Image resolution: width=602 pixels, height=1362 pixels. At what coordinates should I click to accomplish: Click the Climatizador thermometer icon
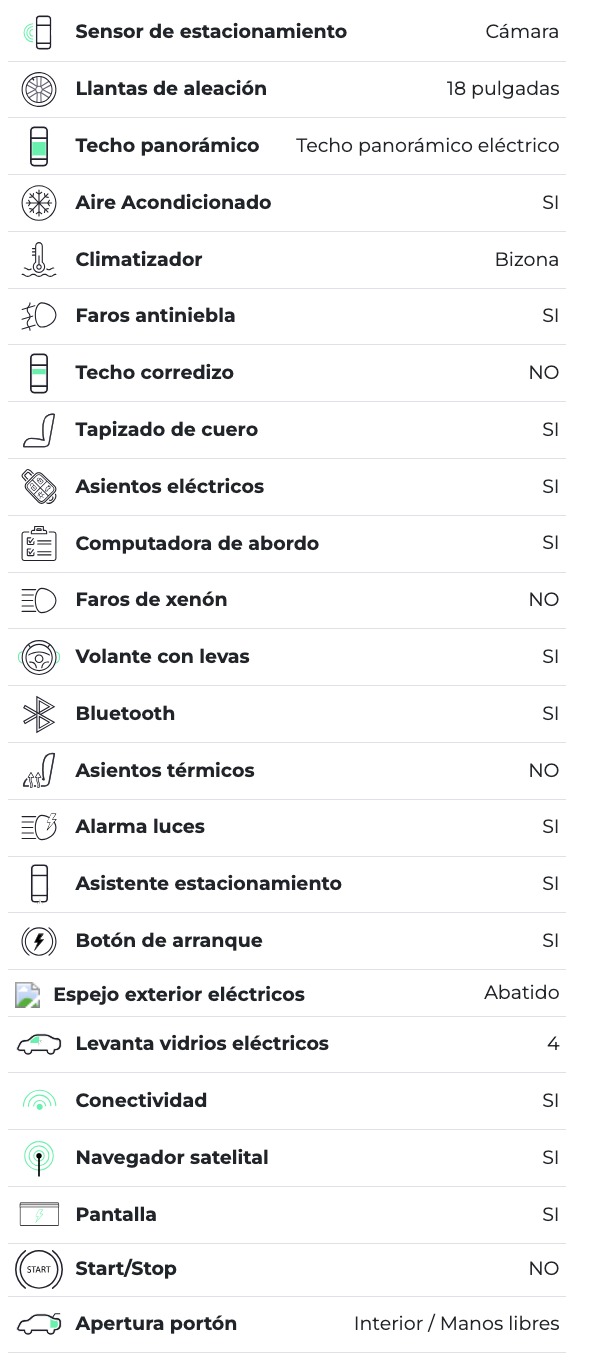click(39, 260)
